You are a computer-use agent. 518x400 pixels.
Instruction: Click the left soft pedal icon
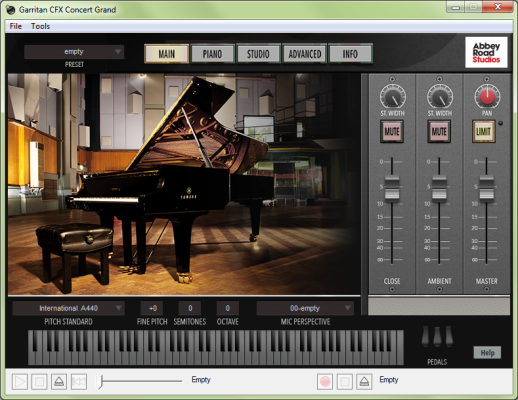[x=425, y=337]
